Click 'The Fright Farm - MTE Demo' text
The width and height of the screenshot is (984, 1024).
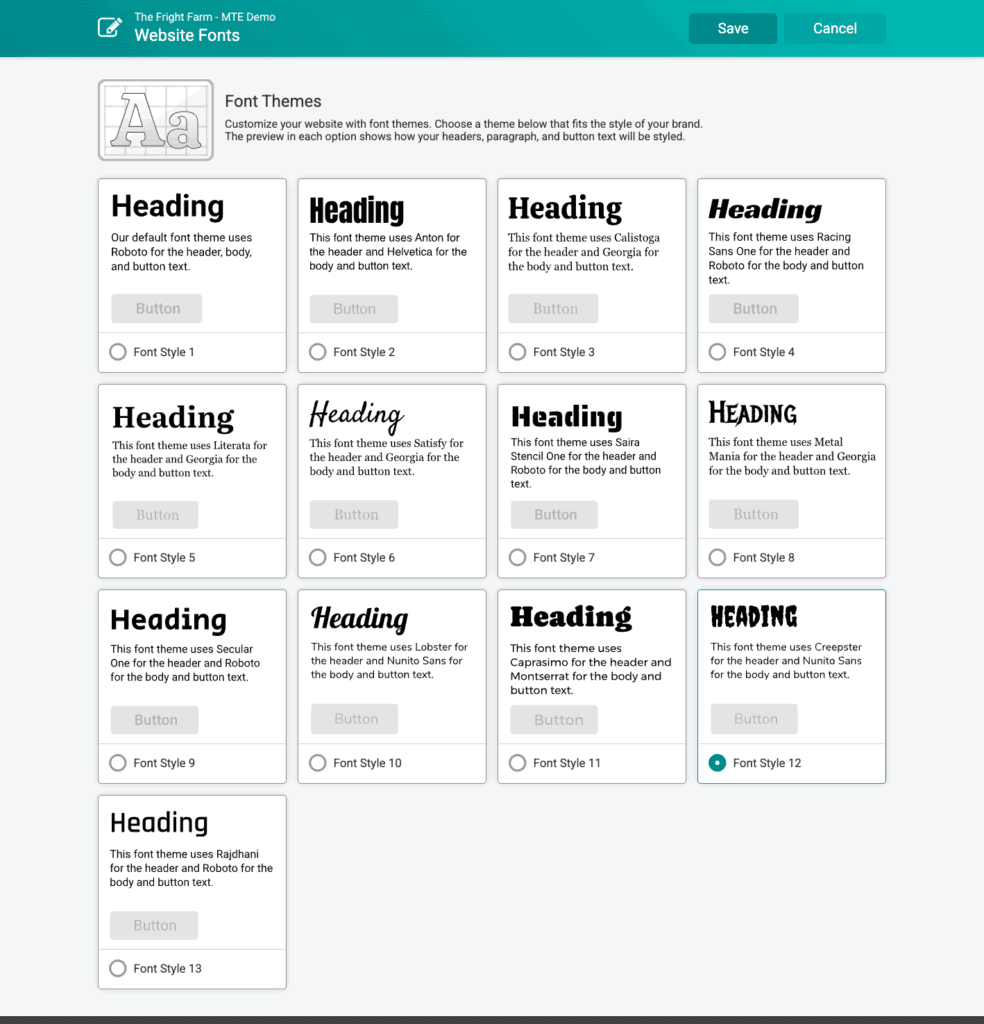click(x=205, y=17)
